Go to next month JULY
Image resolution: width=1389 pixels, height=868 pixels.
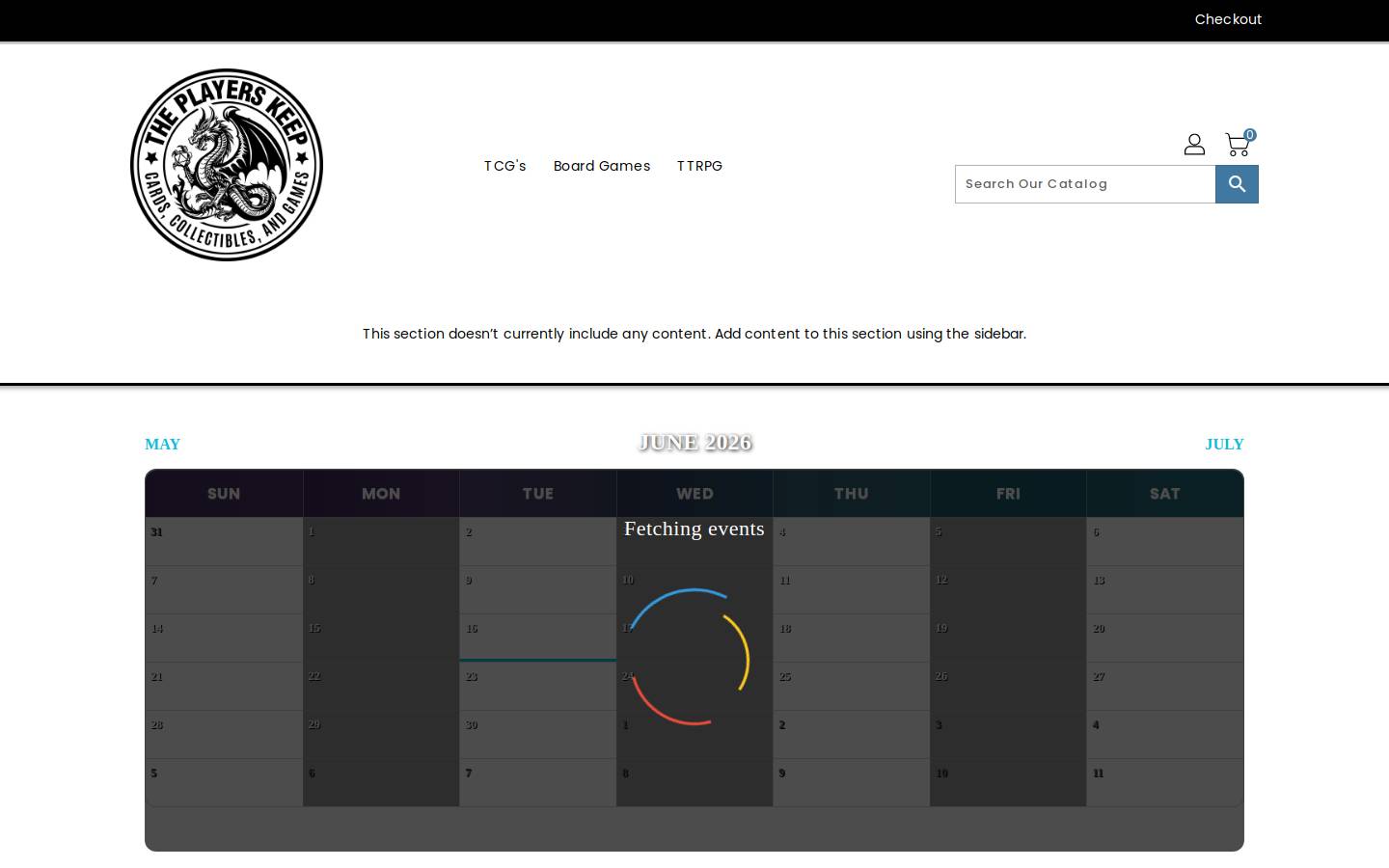(x=1224, y=445)
